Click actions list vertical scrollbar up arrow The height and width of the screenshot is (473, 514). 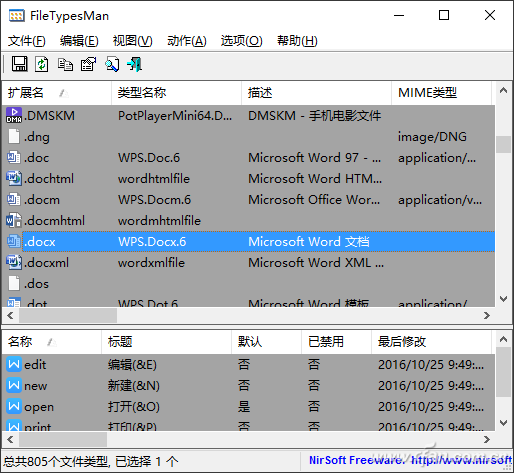tap(503, 339)
